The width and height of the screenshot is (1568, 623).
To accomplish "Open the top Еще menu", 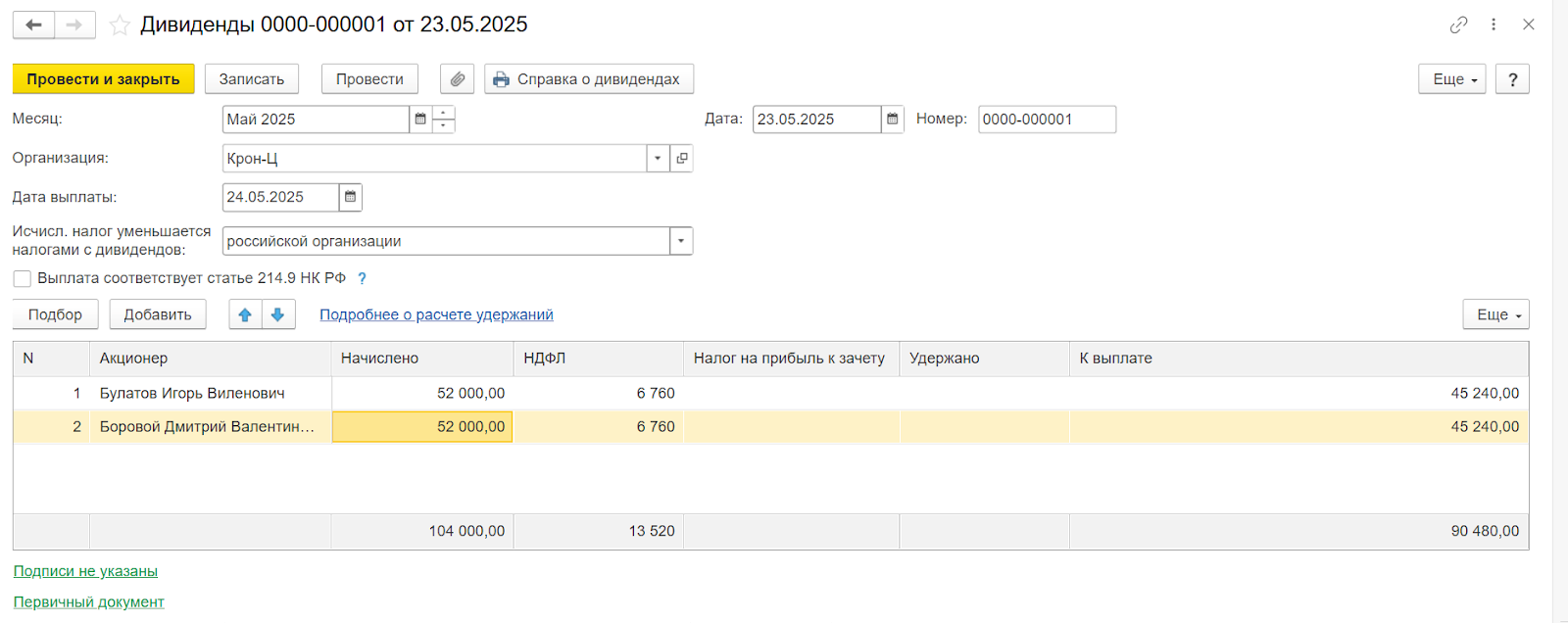I will 1451,79.
